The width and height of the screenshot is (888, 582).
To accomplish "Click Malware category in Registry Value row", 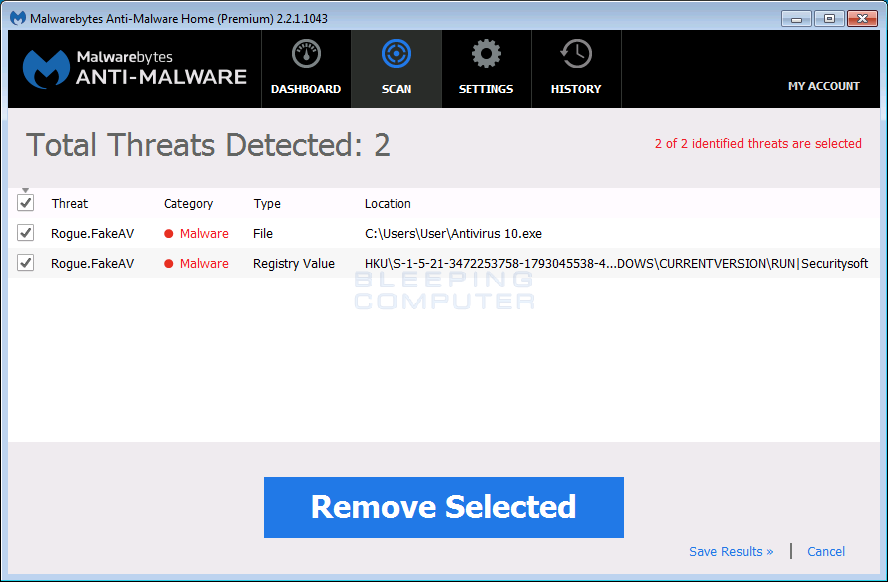I will 197,264.
